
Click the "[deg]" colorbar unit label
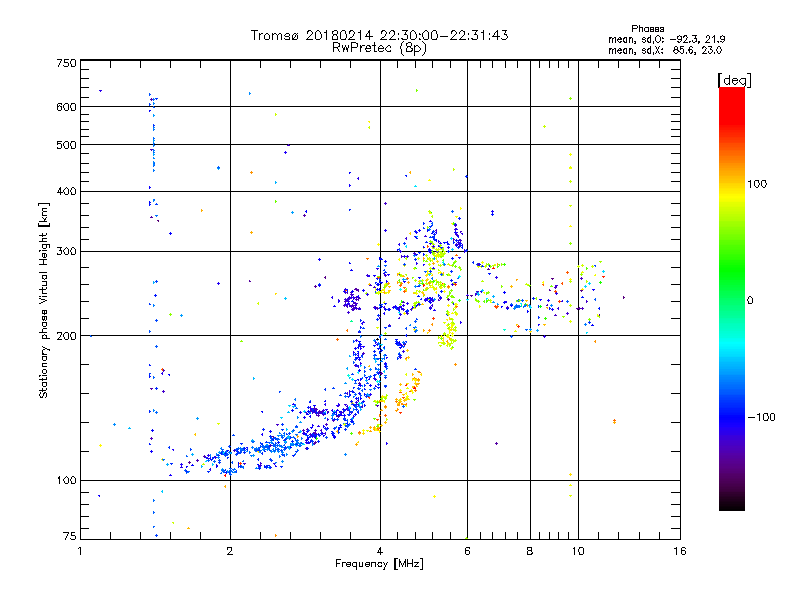tap(734, 80)
